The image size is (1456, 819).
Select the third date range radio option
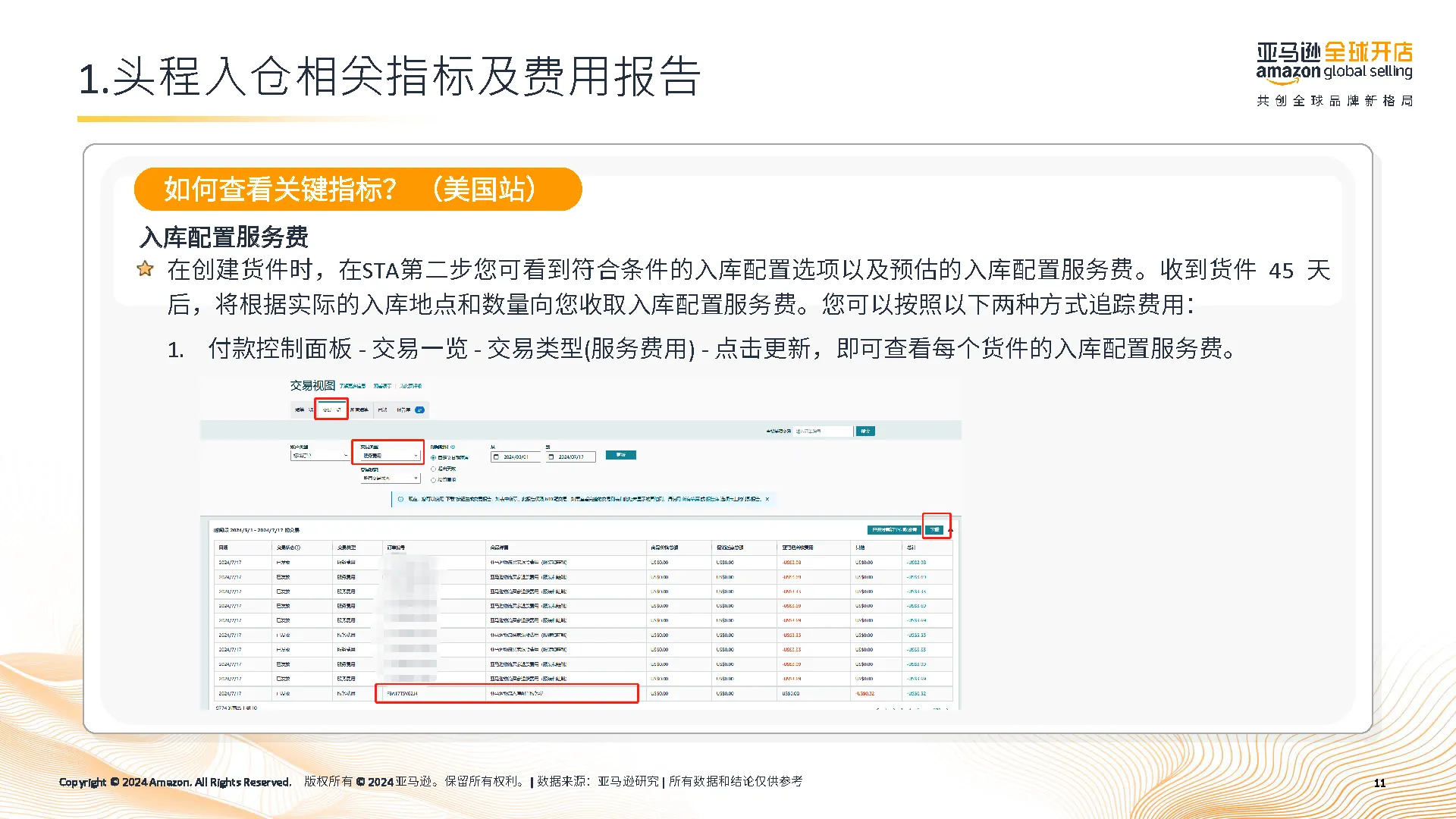pos(434,479)
